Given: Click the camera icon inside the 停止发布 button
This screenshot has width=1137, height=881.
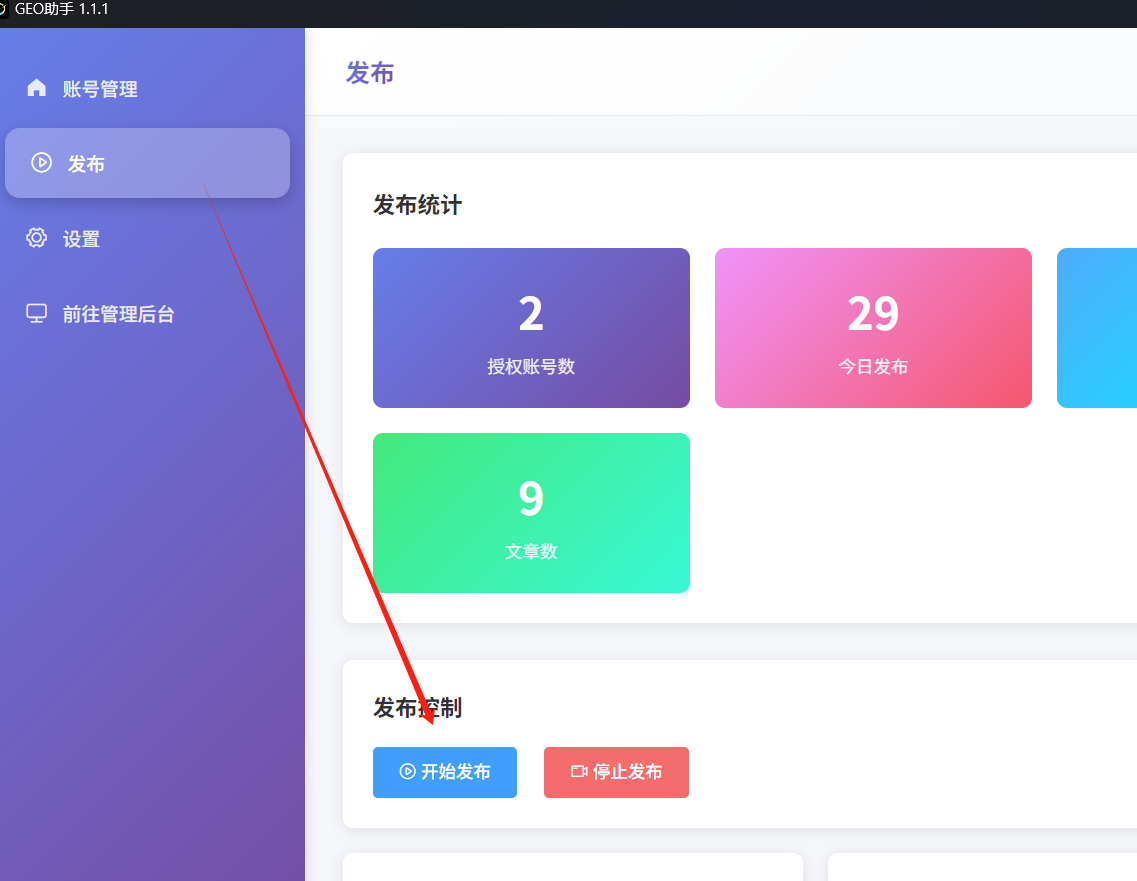Looking at the screenshot, I should pos(578,771).
